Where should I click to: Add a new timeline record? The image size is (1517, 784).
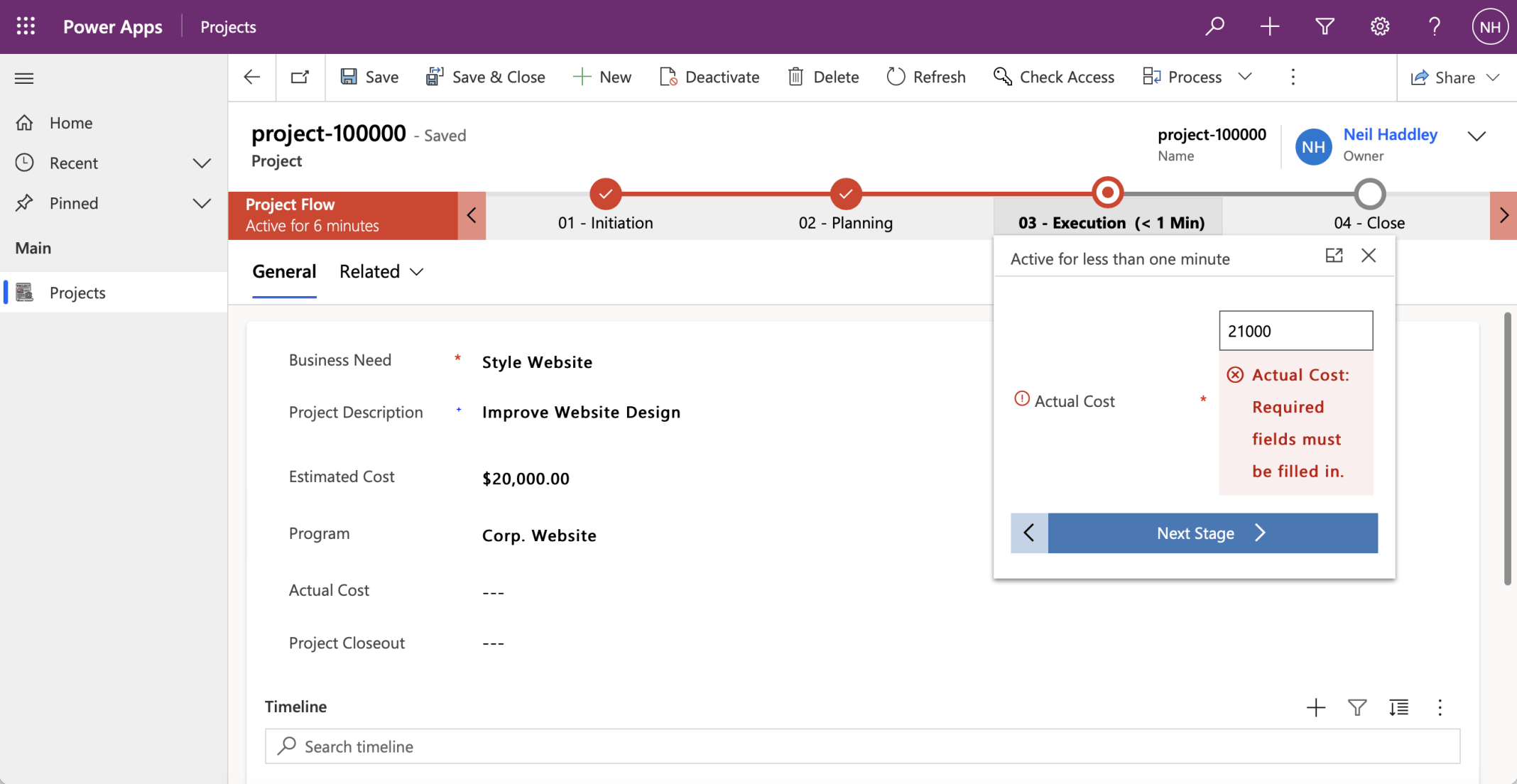(x=1315, y=707)
